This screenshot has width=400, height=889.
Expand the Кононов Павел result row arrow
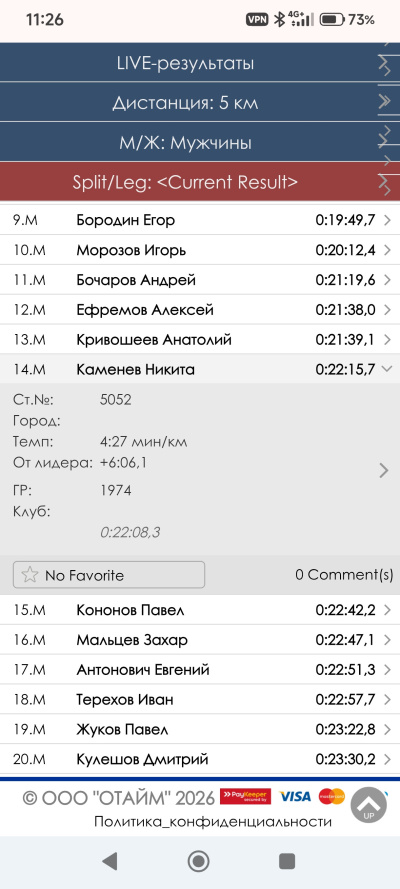coord(387,611)
